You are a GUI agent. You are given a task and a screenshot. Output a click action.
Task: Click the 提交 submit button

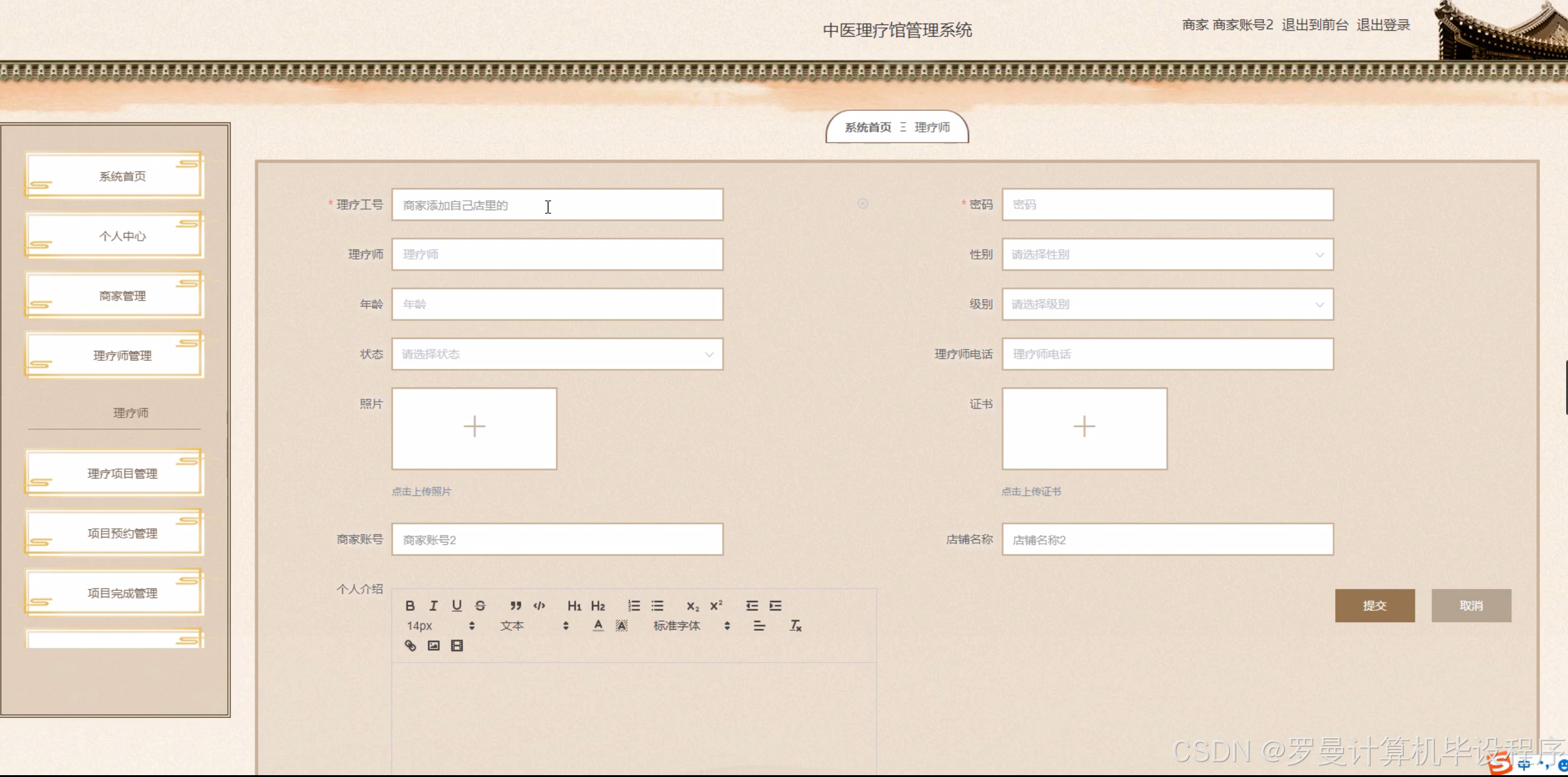(1374, 605)
